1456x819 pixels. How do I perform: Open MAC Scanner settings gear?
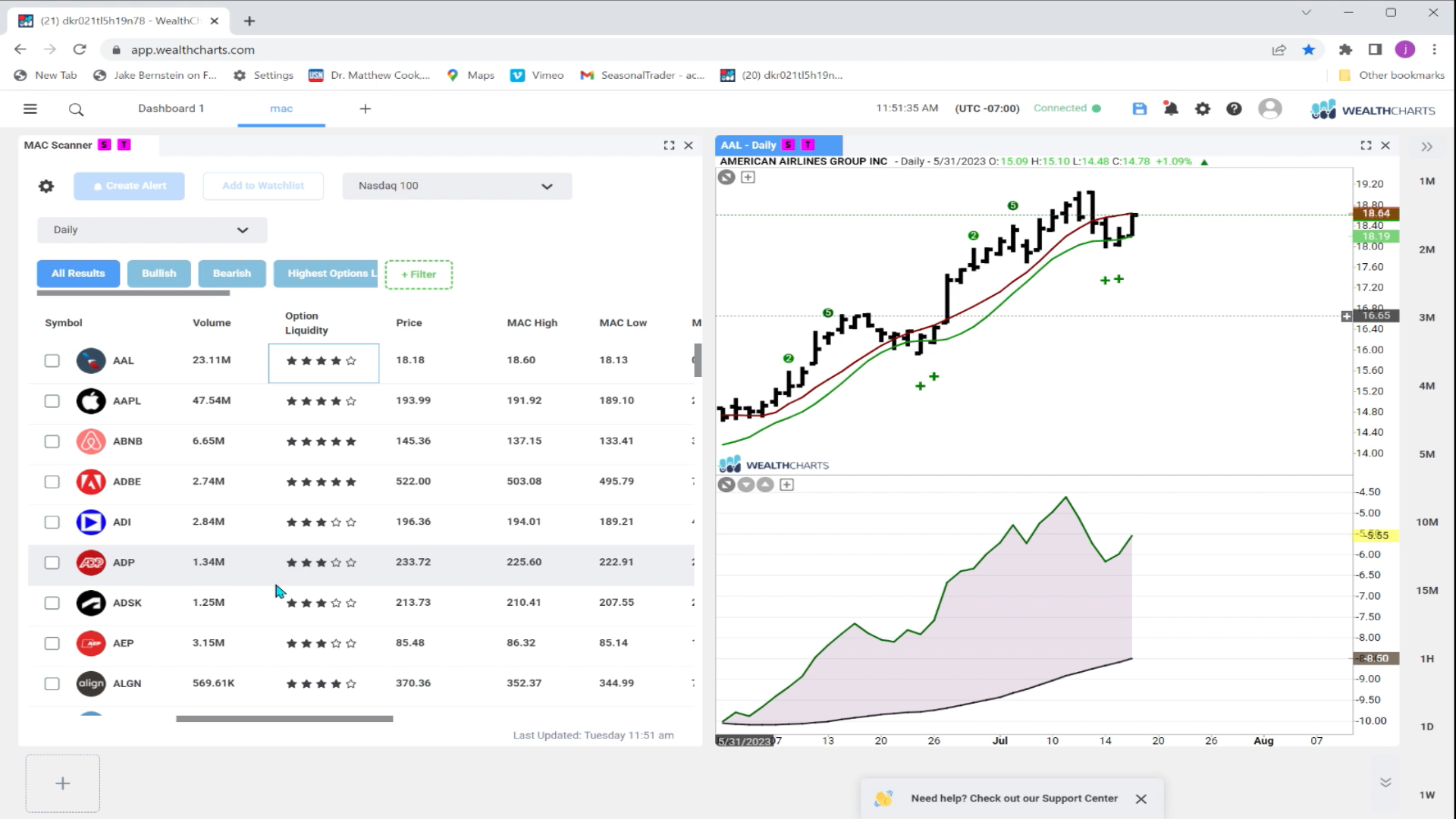pyautogui.click(x=46, y=186)
